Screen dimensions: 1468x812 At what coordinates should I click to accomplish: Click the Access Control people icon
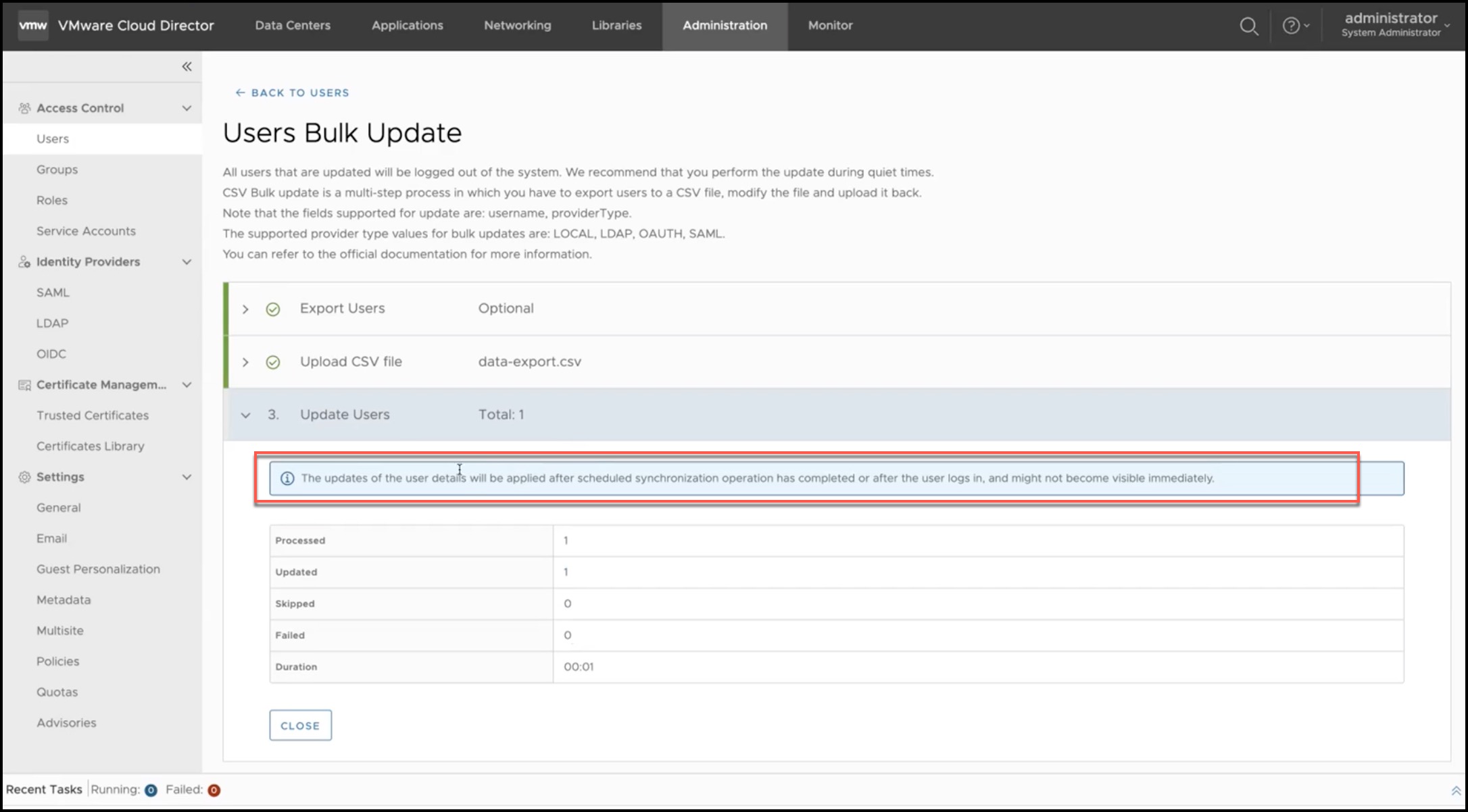pos(24,108)
